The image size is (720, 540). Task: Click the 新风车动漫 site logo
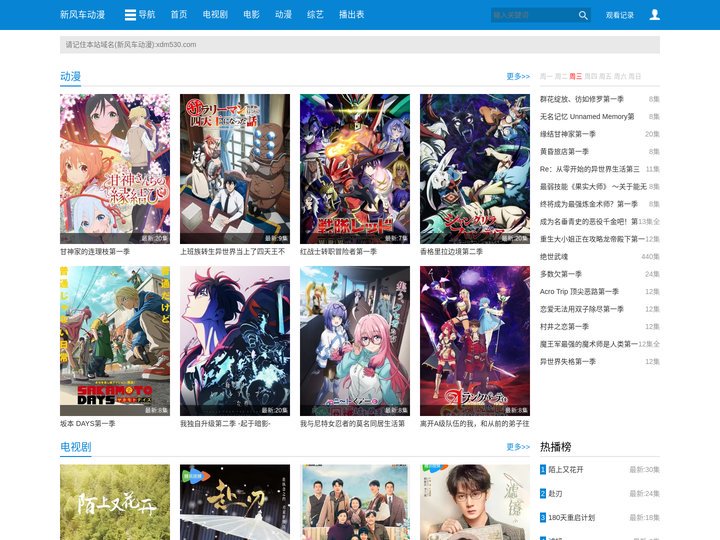(x=83, y=15)
